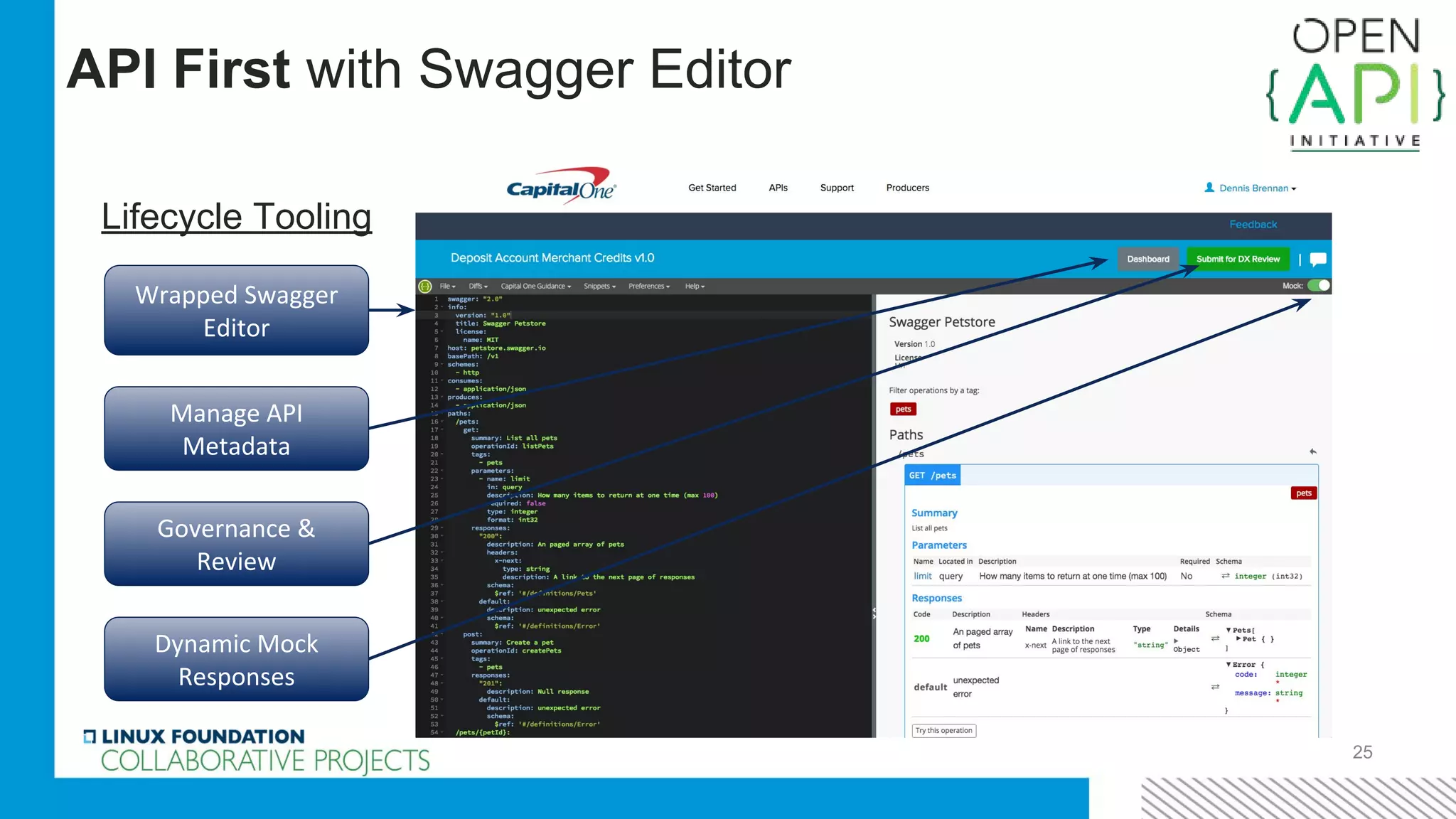Click the Swagger Petstore preview heading
Image resolution: width=1456 pixels, height=819 pixels.
pos(941,322)
